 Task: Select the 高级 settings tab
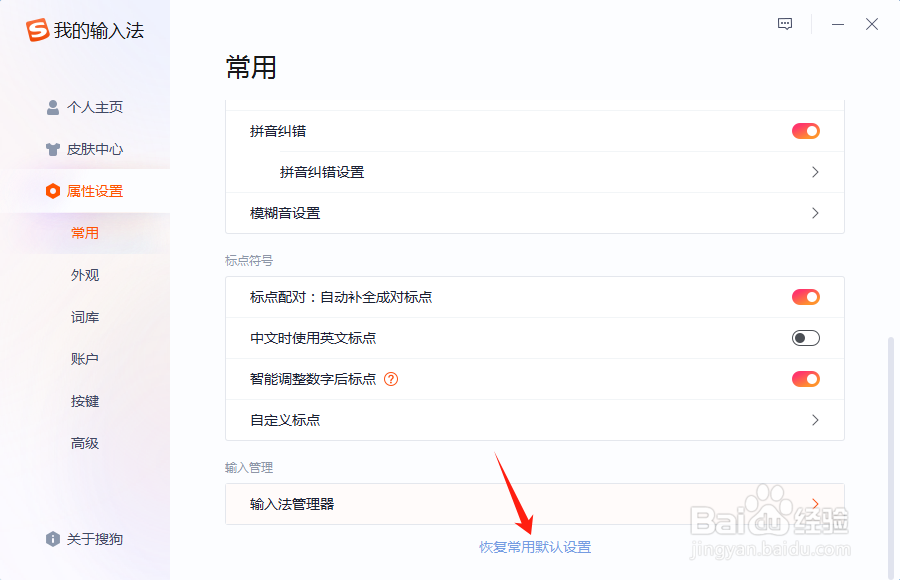(x=86, y=443)
